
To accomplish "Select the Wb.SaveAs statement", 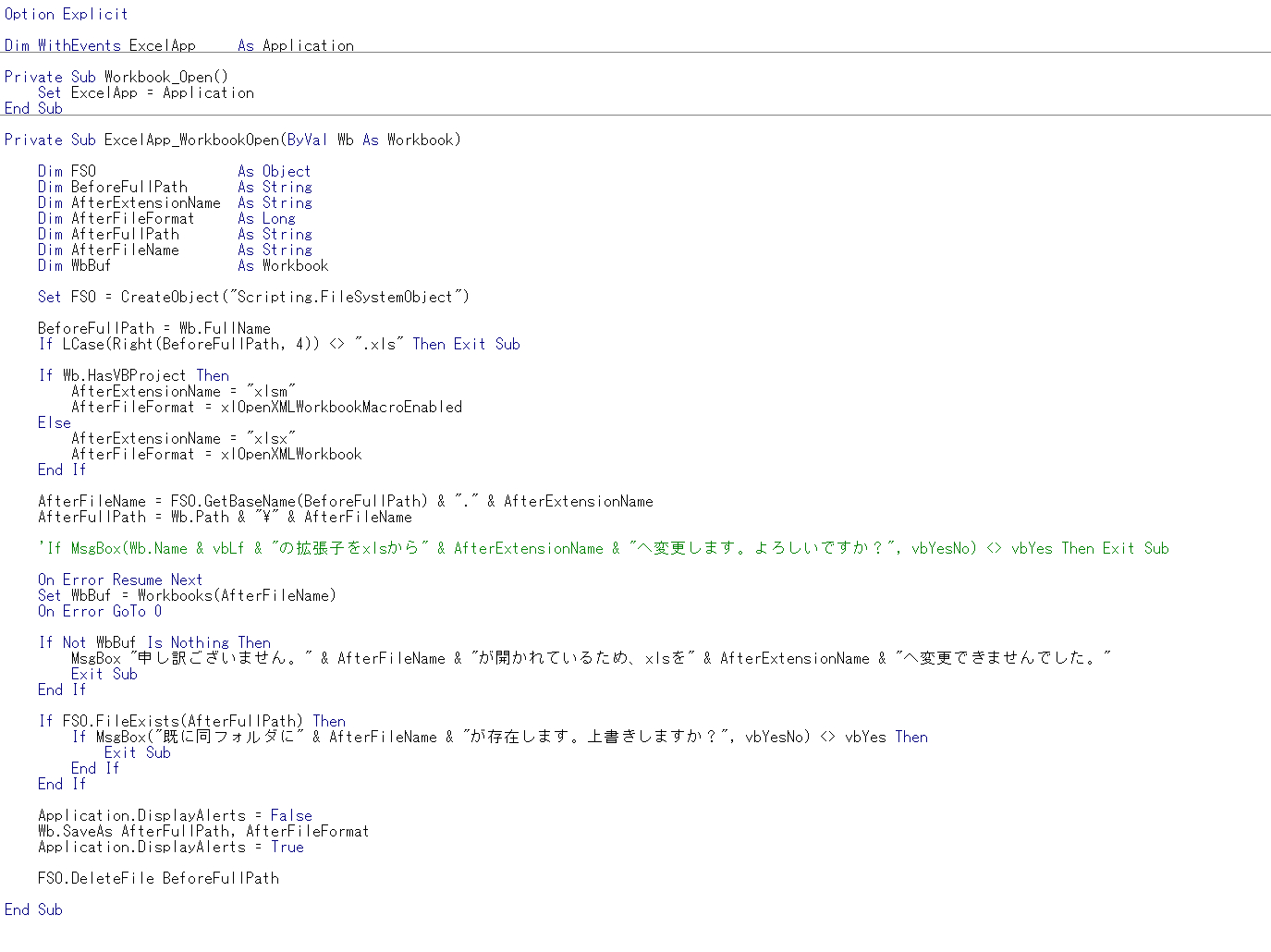I will tap(203, 831).
